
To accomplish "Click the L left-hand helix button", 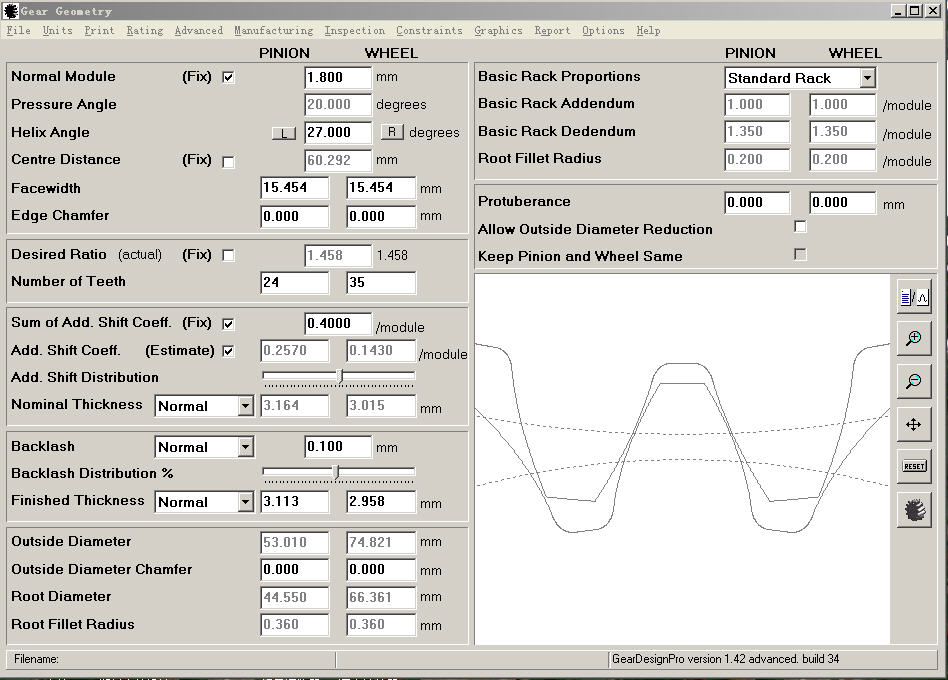I will tap(284, 133).
